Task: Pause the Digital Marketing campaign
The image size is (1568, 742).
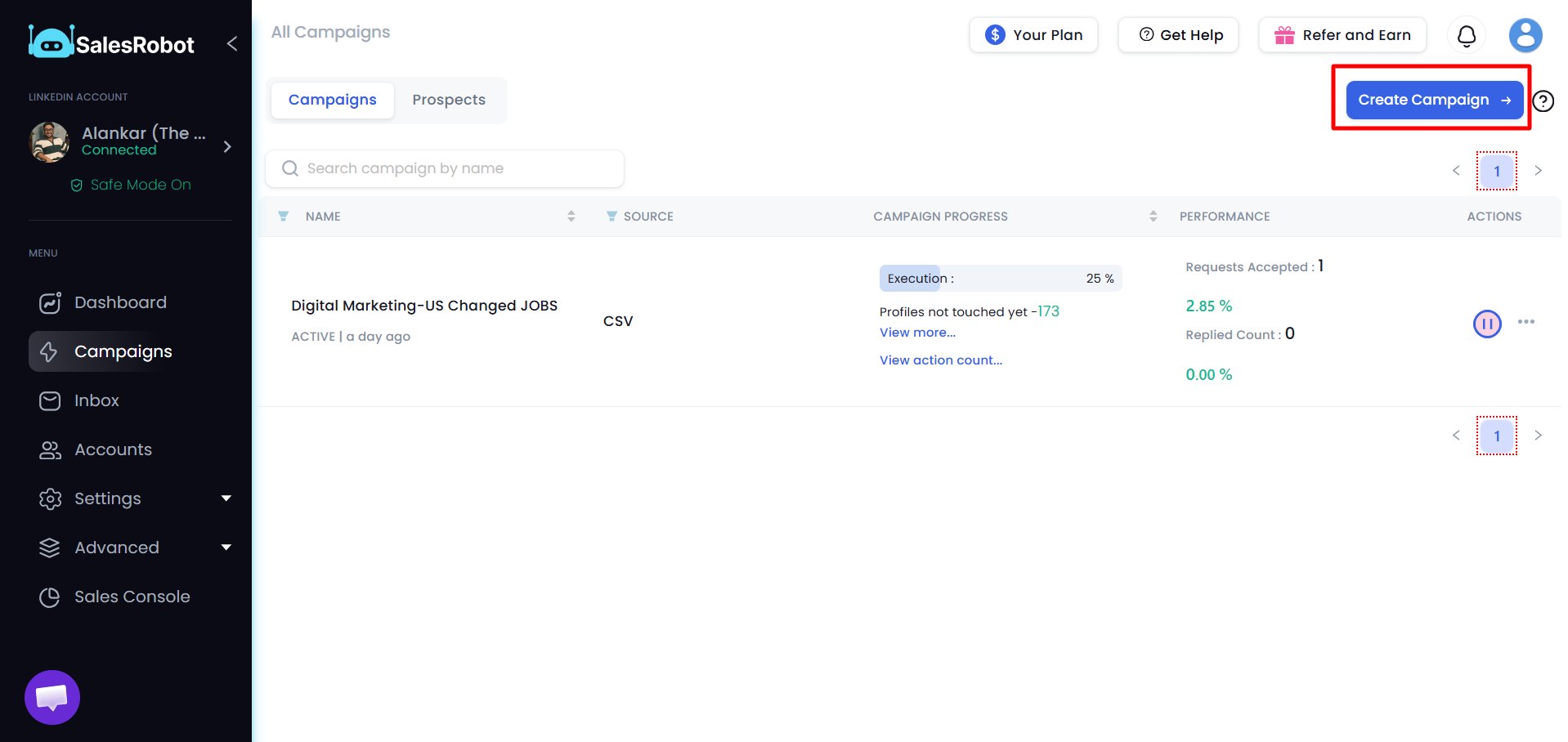Action: point(1486,323)
